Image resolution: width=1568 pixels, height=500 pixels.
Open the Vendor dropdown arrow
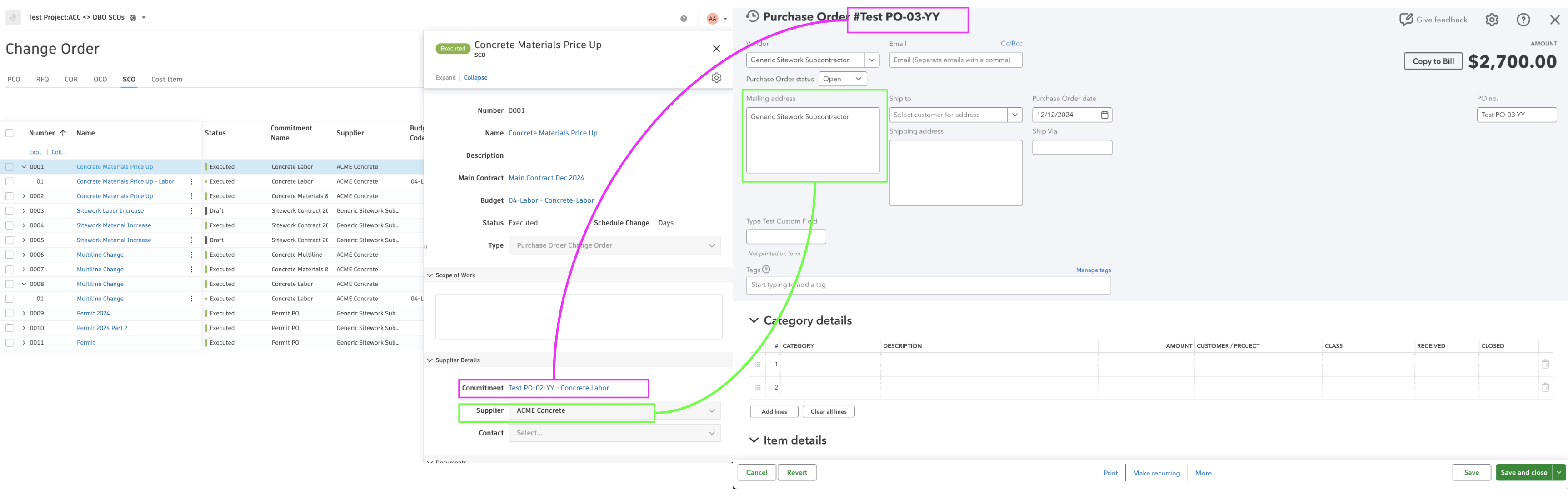click(872, 60)
